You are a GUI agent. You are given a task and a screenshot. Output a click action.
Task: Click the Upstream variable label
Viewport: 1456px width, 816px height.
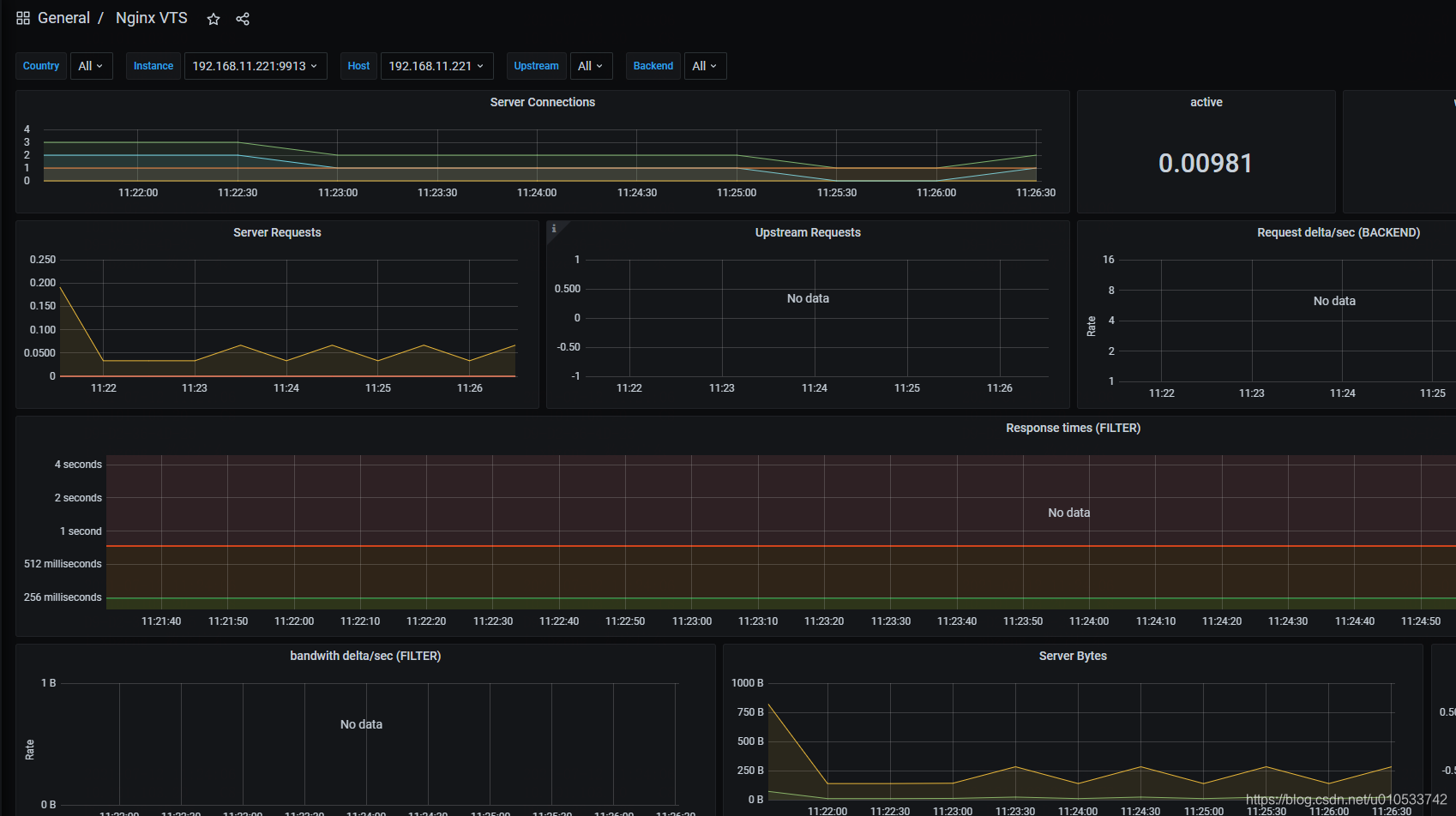click(536, 66)
